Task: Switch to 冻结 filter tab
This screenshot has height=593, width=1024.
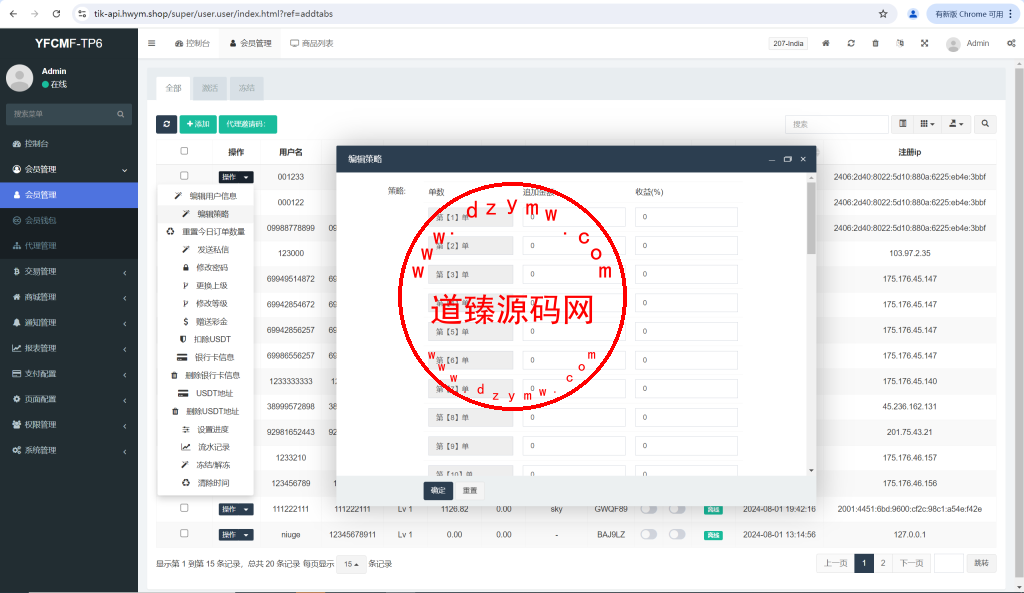Action: pos(246,88)
